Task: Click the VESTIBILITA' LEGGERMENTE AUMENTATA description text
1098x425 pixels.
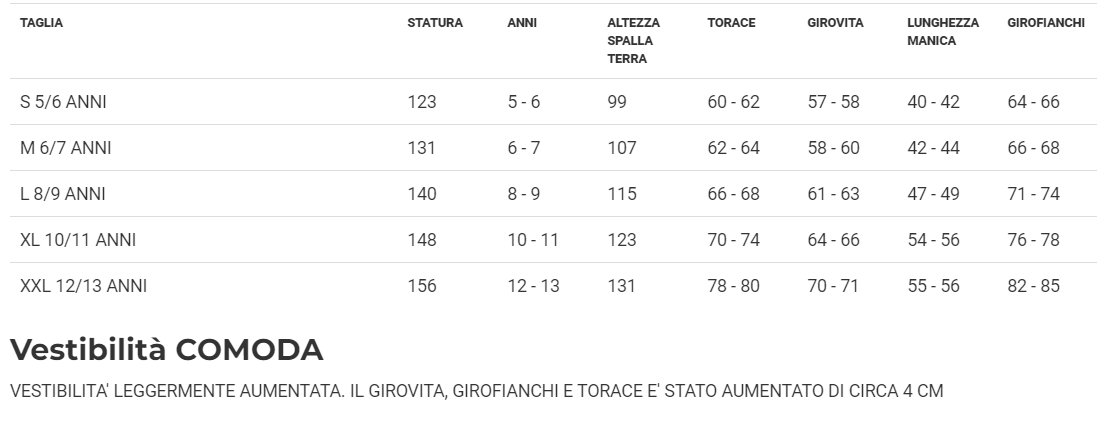Action: click(x=476, y=390)
